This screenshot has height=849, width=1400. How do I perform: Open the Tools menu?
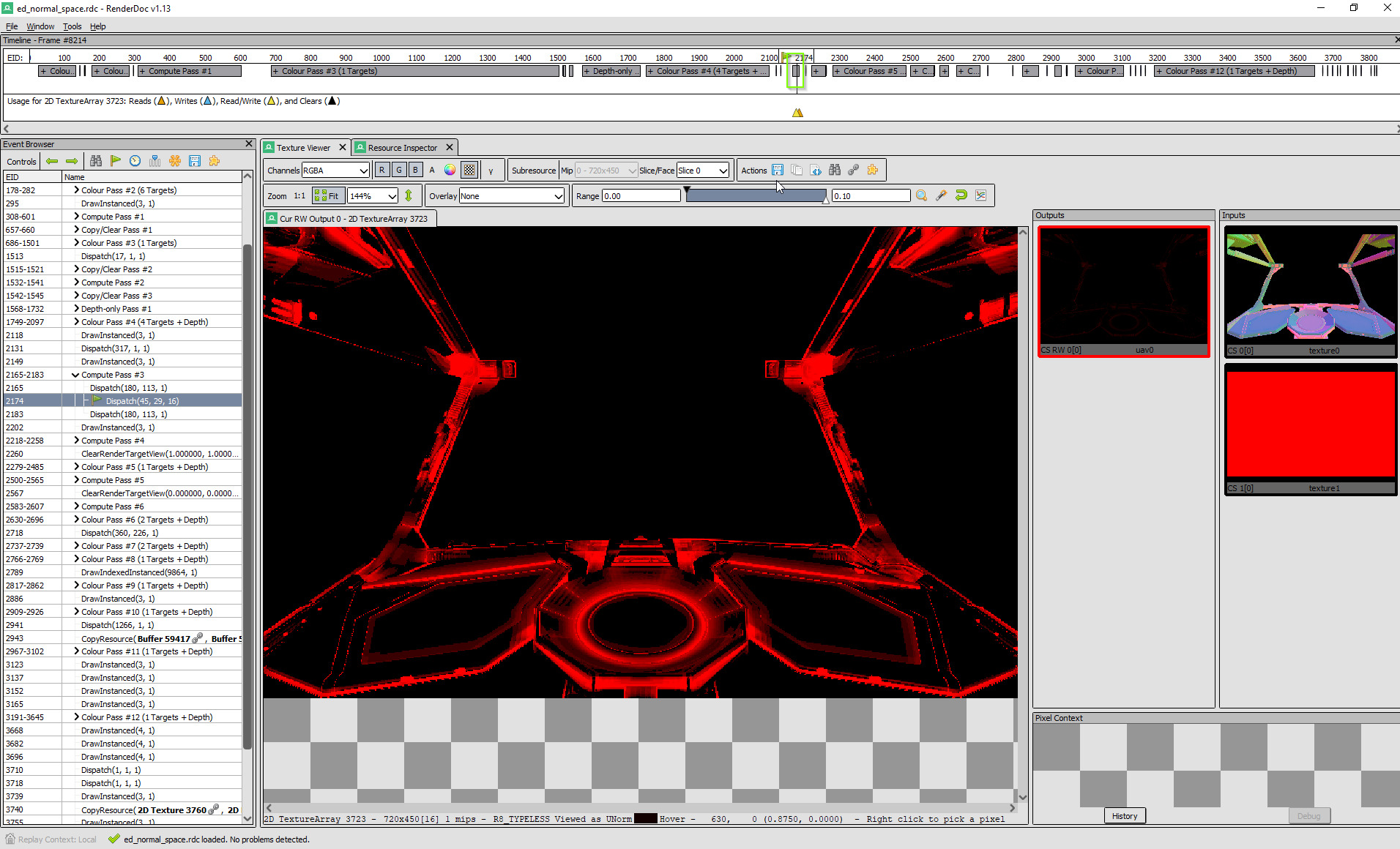point(72,26)
